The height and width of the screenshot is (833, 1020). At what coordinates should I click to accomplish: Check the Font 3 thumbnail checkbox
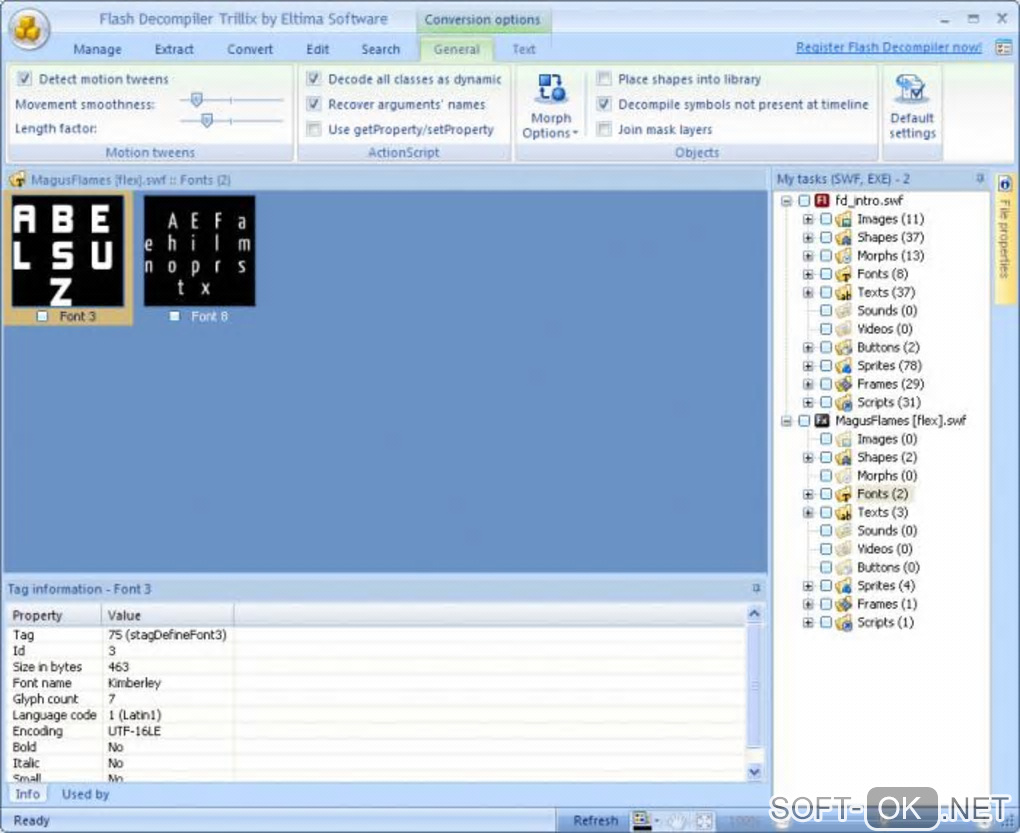pyautogui.click(x=42, y=316)
